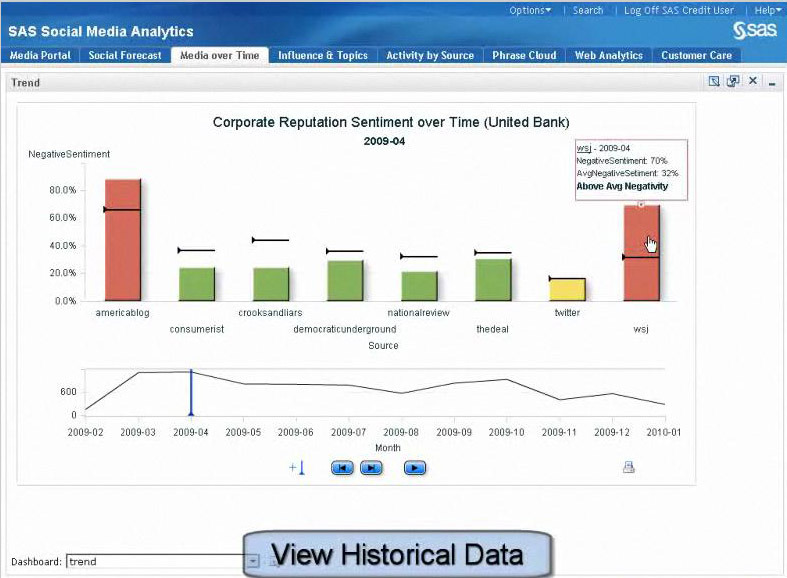The height and width of the screenshot is (578, 787).
Task: Open the Influence & Topics tab
Action: point(323,55)
